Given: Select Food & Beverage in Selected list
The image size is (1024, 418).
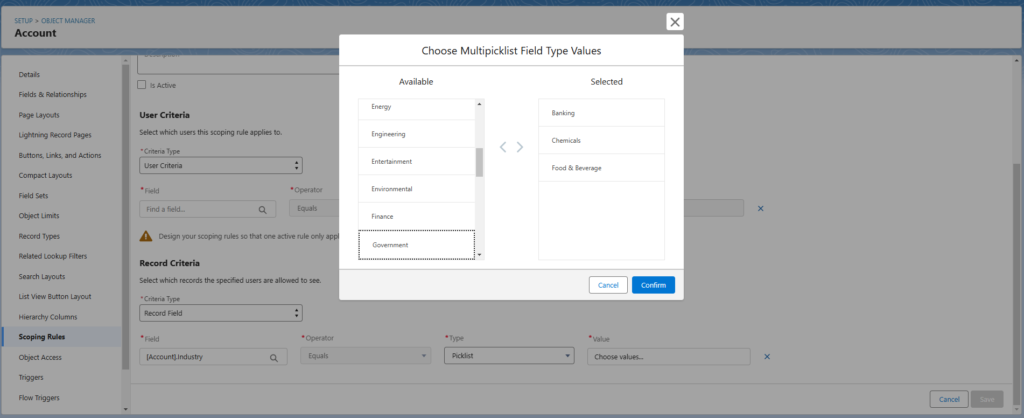Looking at the screenshot, I should click(x=601, y=168).
